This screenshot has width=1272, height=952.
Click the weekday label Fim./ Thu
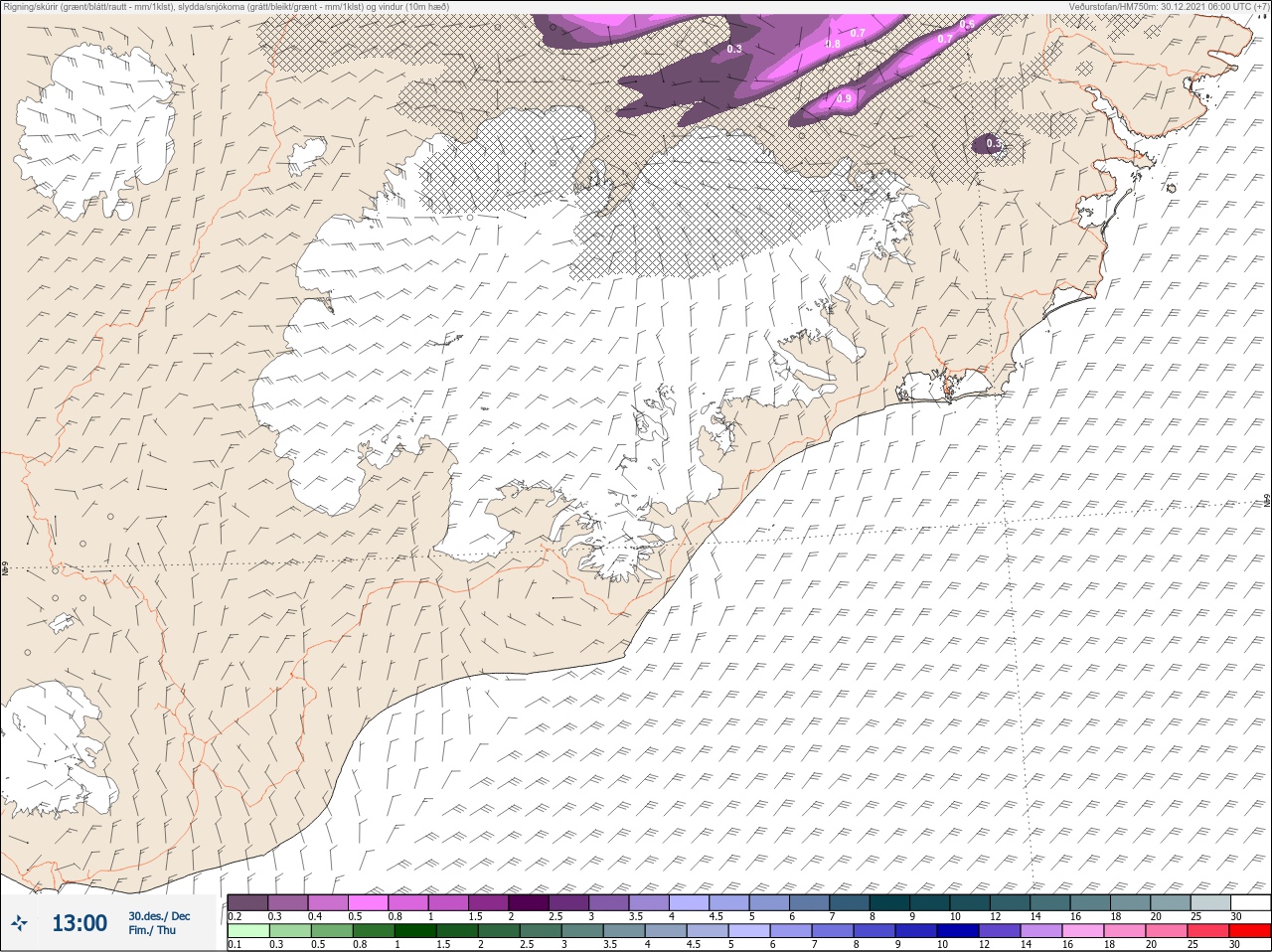point(152,930)
